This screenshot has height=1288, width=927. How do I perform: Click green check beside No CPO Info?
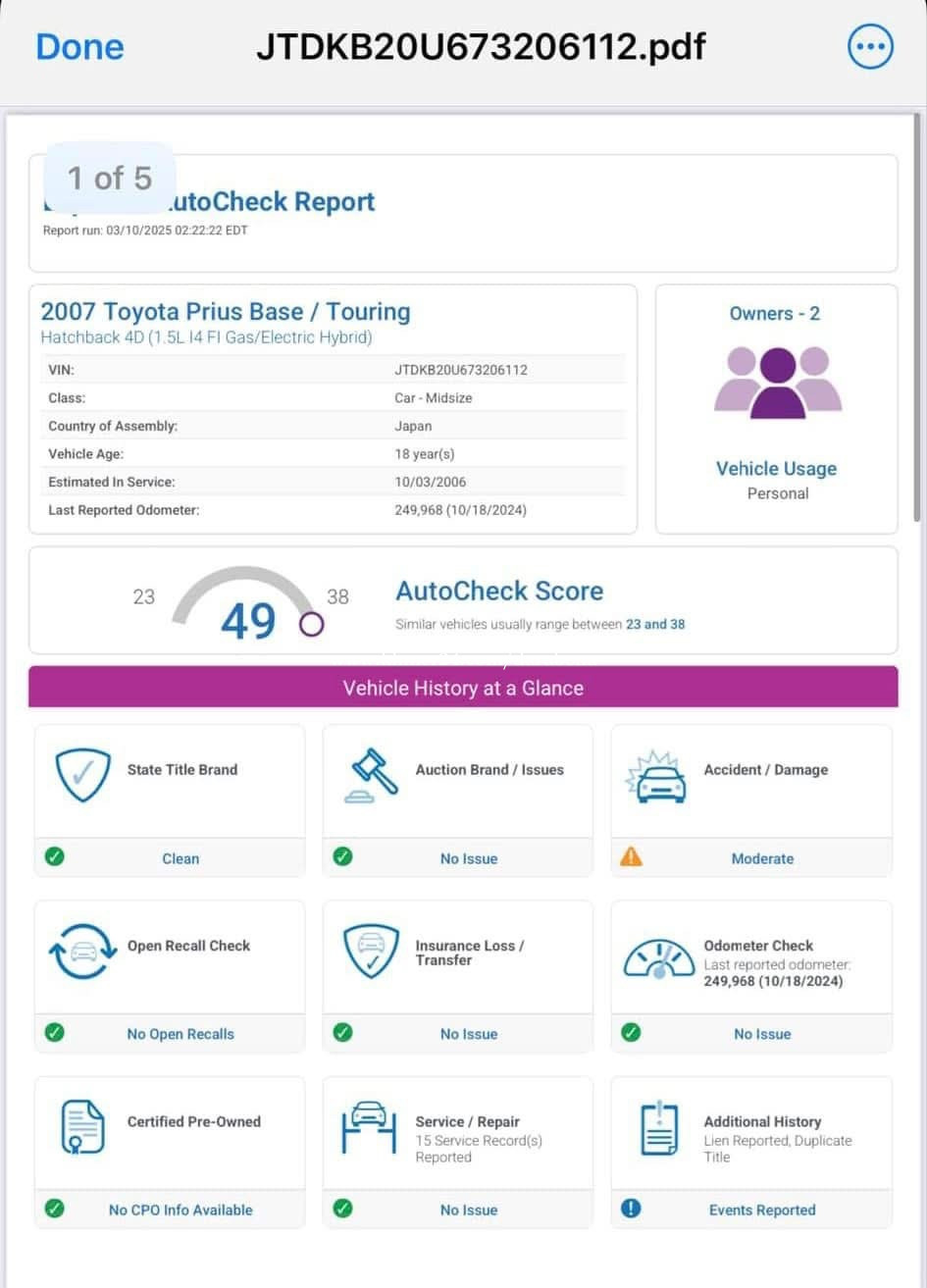[55, 1209]
